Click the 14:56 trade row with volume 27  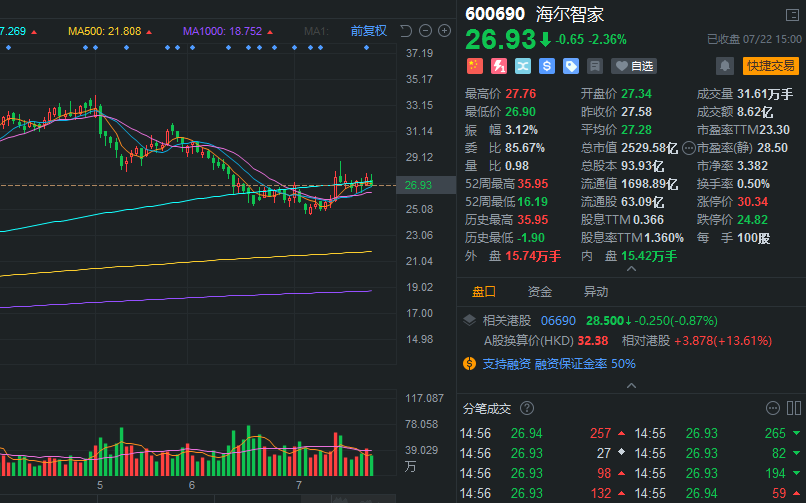tap(542, 454)
